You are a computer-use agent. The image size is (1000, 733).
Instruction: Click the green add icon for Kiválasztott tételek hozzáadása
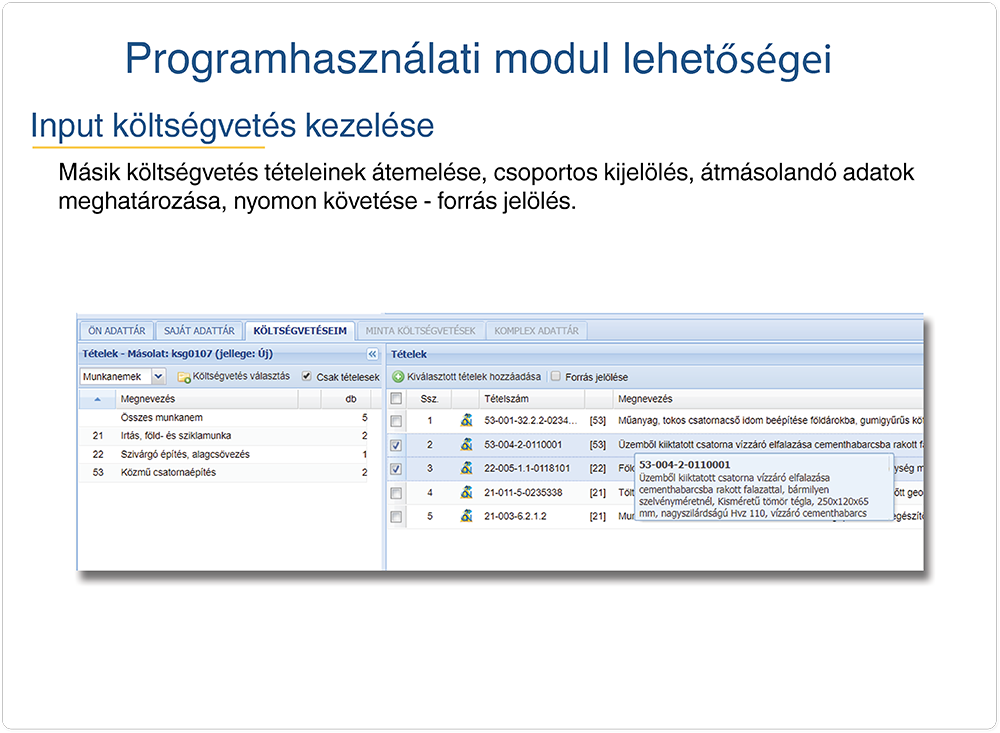coord(398,377)
